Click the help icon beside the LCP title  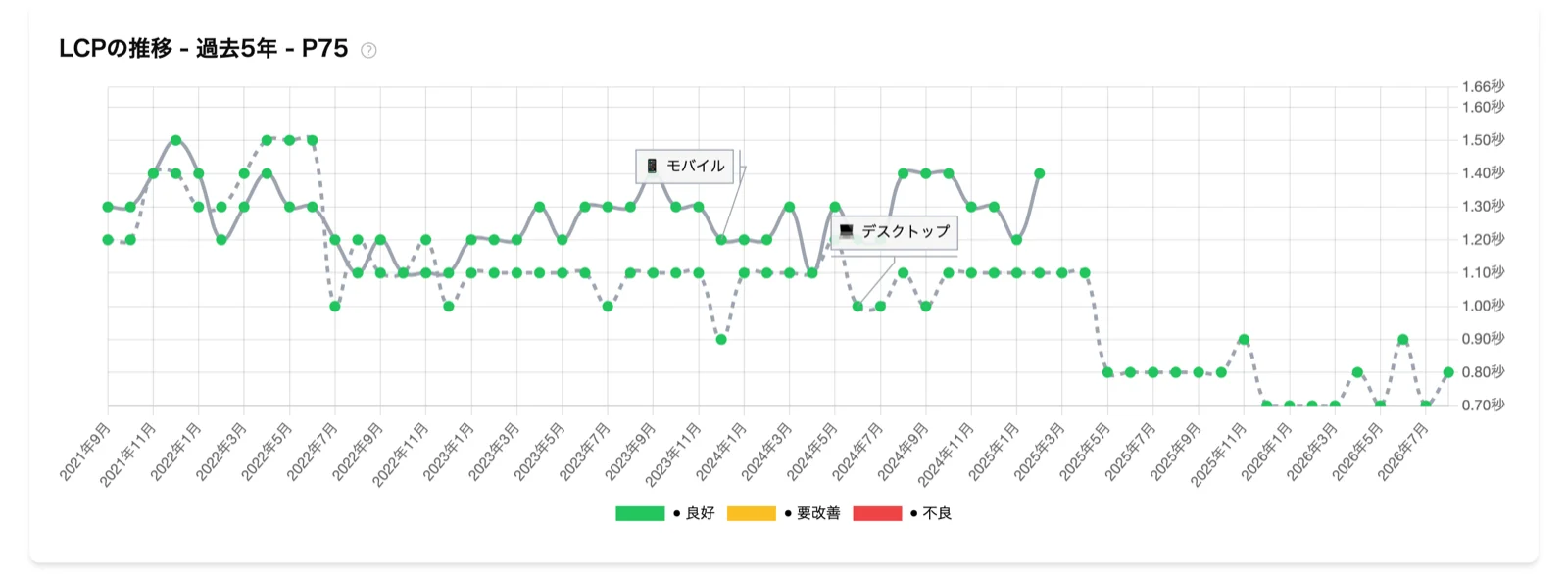pos(368,50)
